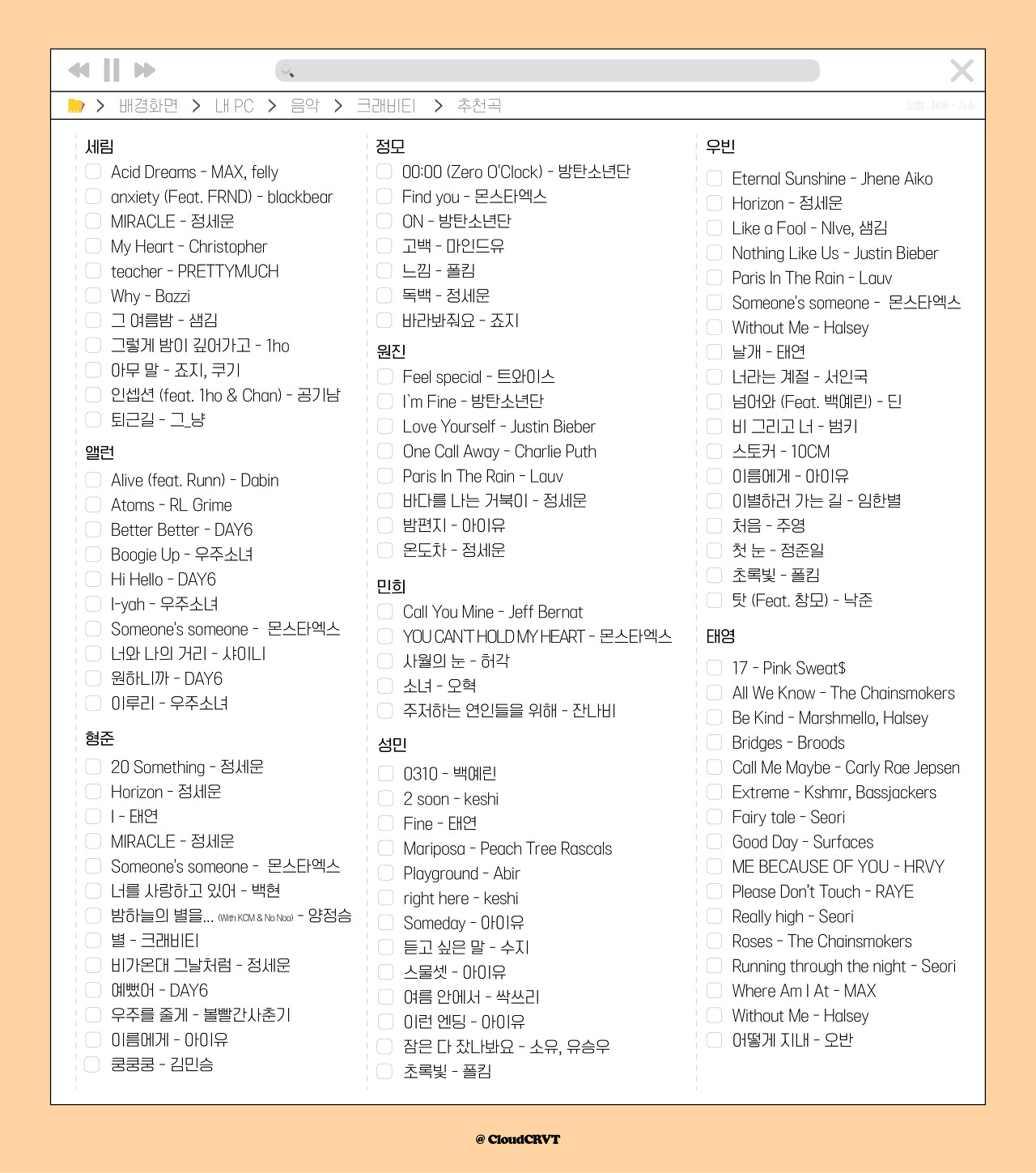Click the magnifying glass icon in the search bar
The width and height of the screenshot is (1036, 1173).
tap(286, 70)
